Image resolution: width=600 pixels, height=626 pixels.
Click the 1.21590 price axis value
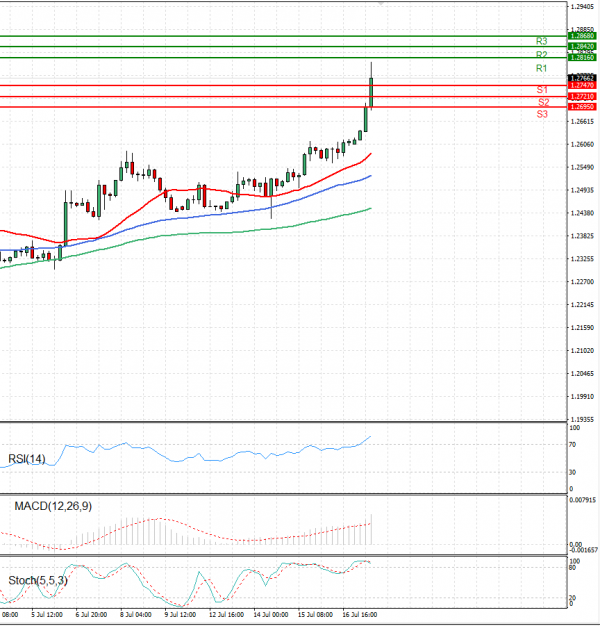tap(582, 328)
